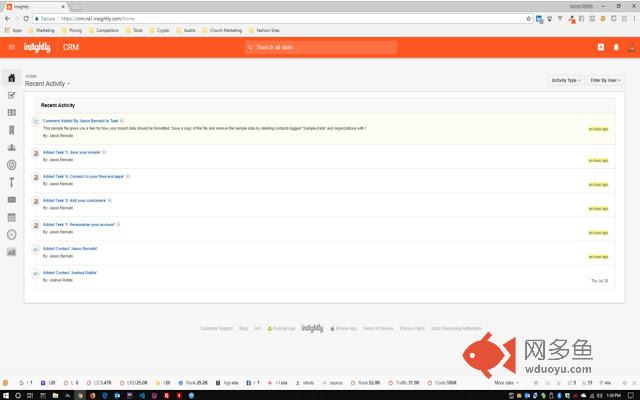Screen dimensions: 640x400
Task: Open the Added Task 1 'Personalize your account' link
Action: (x=79, y=224)
